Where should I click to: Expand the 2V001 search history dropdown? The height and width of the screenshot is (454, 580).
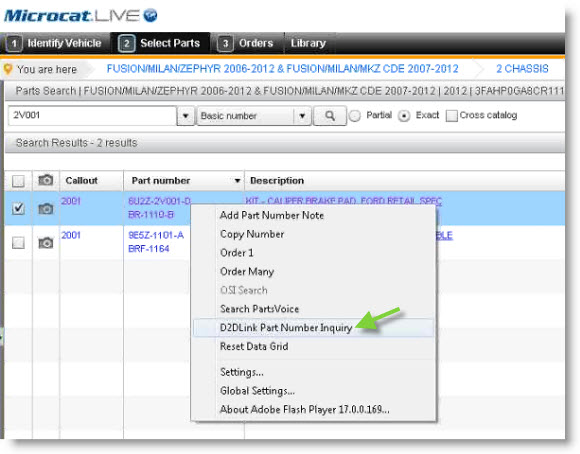click(185, 116)
